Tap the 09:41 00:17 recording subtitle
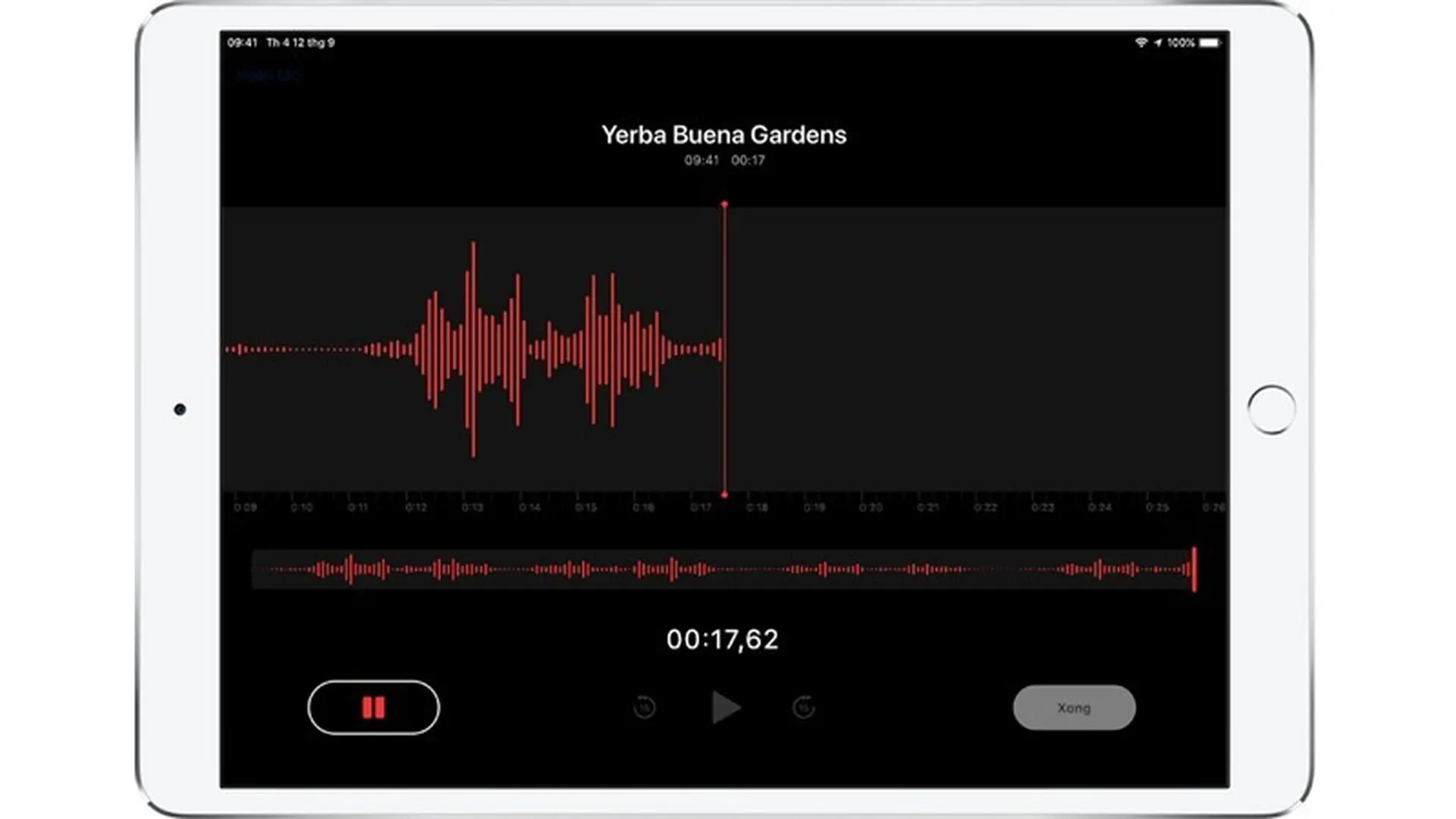This screenshot has width=1456, height=819. (724, 160)
